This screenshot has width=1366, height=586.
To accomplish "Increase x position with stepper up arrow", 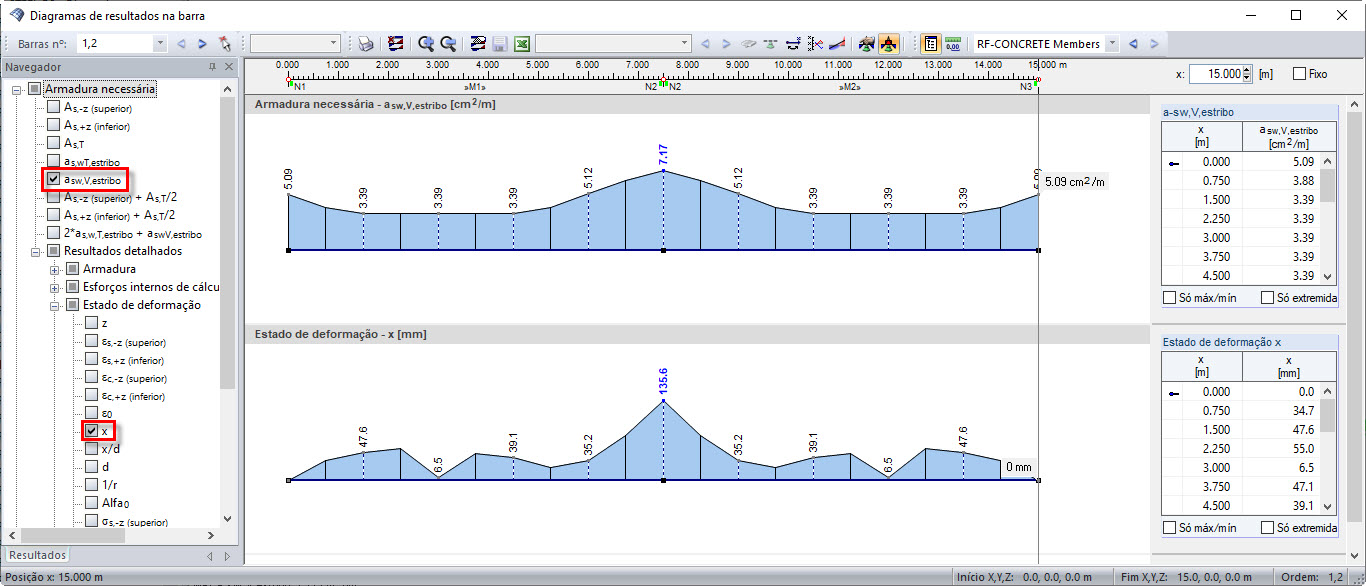I will (1247, 70).
